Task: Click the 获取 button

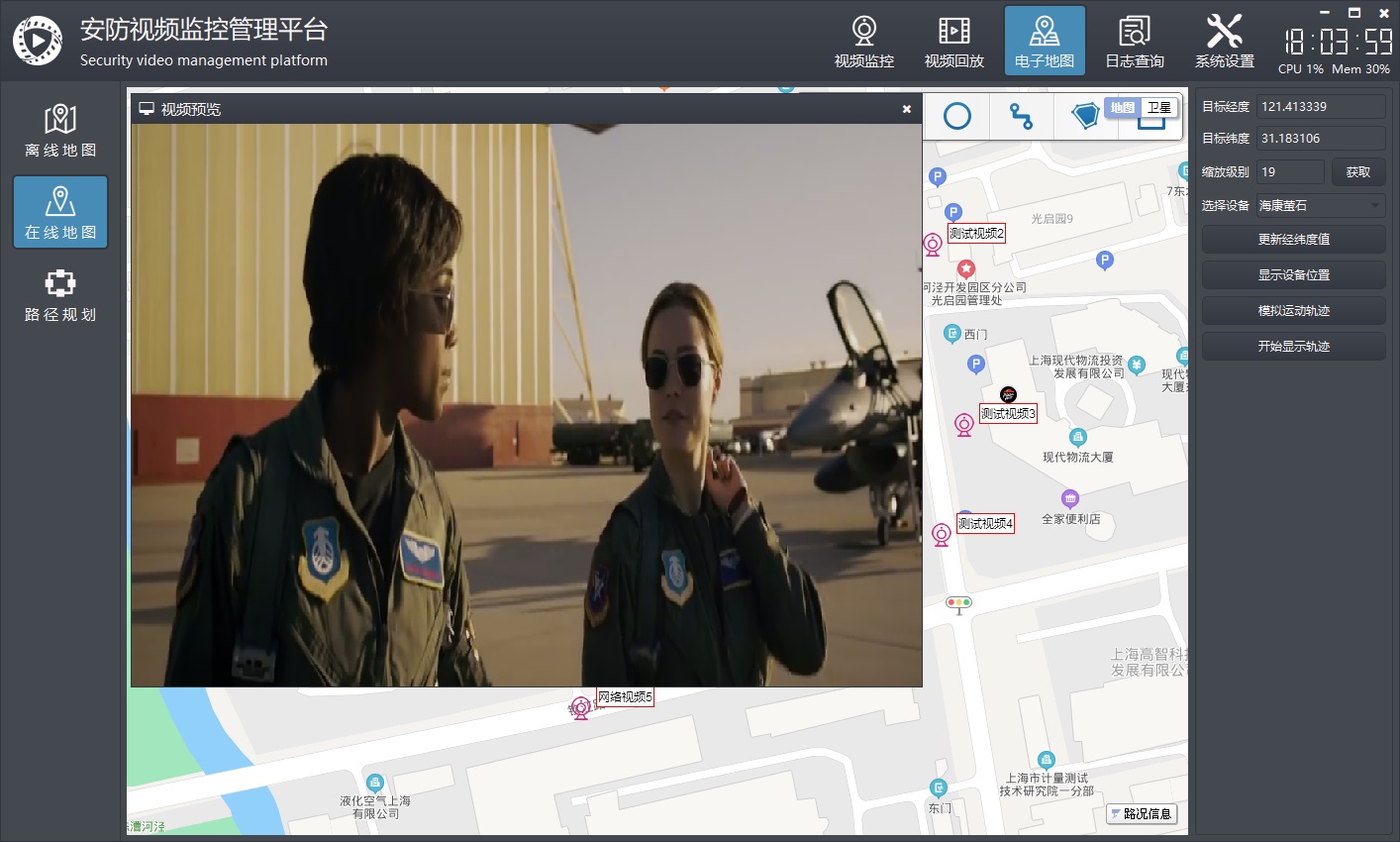Action: [1357, 172]
